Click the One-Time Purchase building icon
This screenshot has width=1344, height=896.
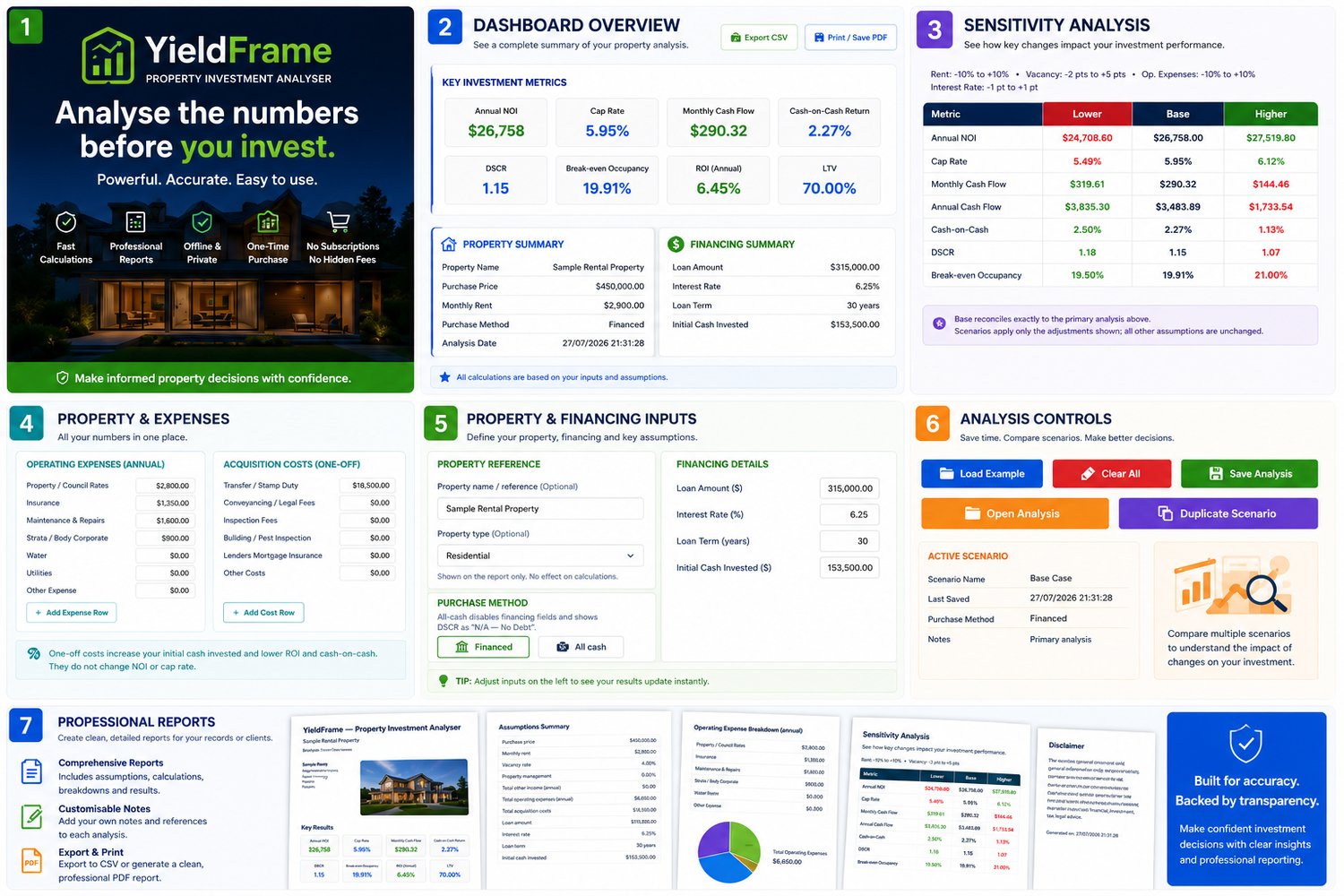pos(268,221)
